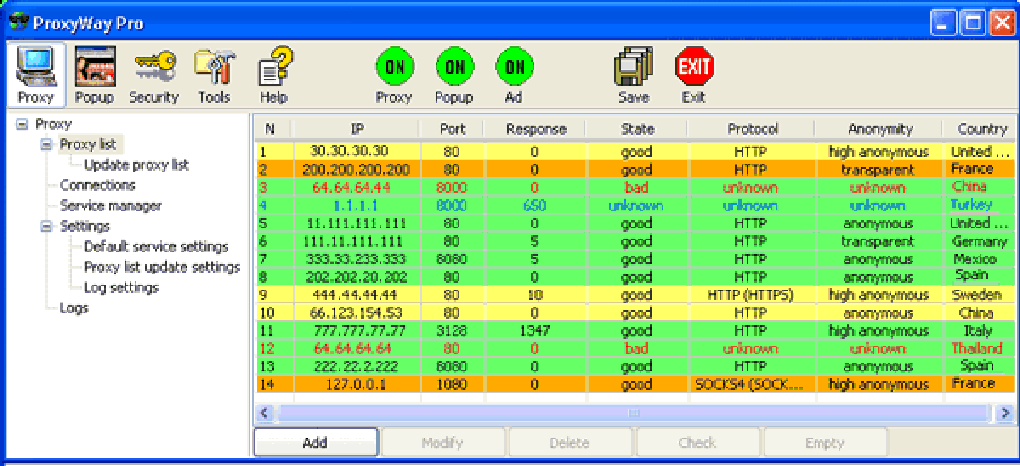
Task: Click the Check button
Action: coord(697,443)
